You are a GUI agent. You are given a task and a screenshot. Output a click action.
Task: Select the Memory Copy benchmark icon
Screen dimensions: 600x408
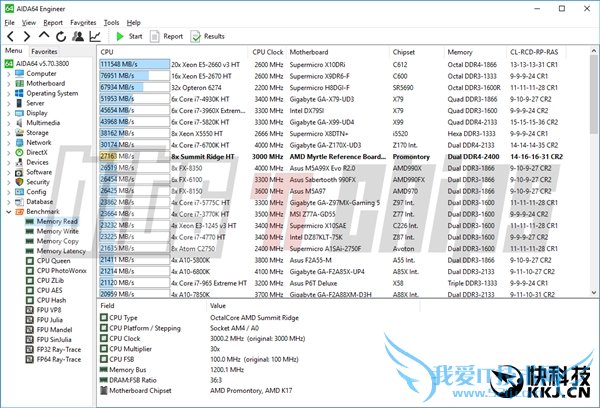(29, 241)
